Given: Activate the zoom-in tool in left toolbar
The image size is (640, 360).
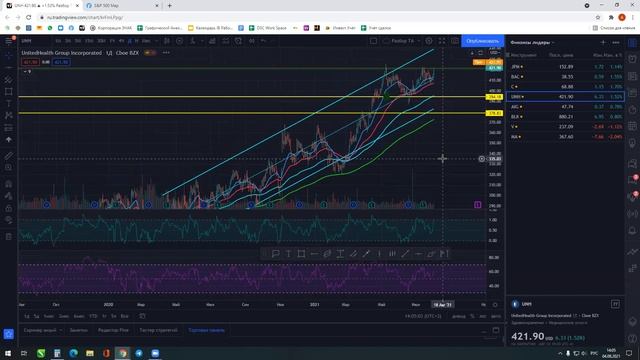Looking at the screenshot, I should (x=9, y=167).
